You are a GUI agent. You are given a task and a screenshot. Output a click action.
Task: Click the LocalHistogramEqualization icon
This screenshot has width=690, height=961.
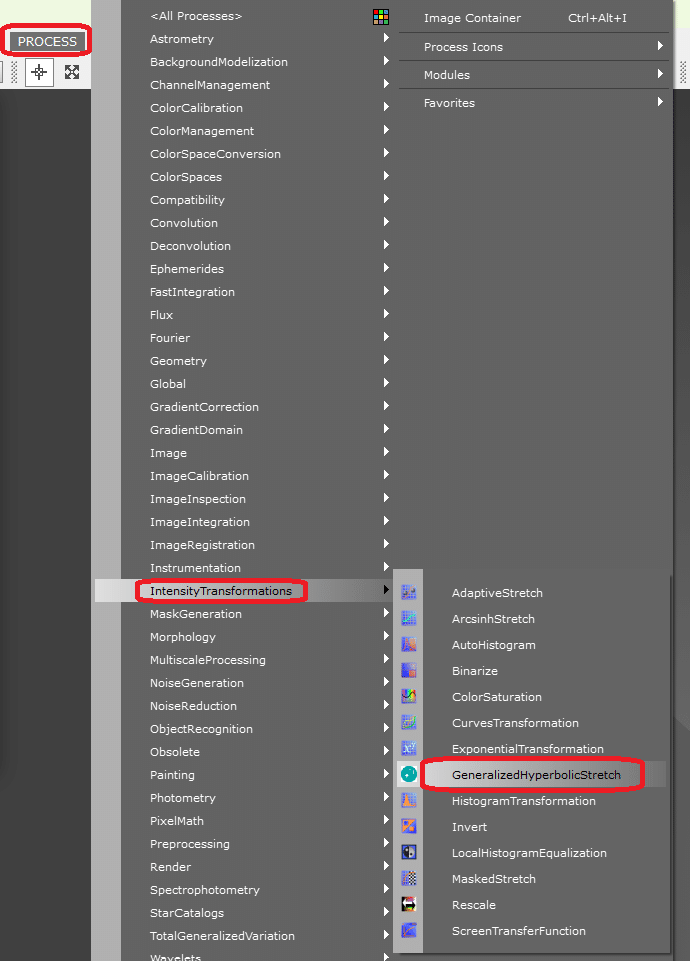[409, 853]
